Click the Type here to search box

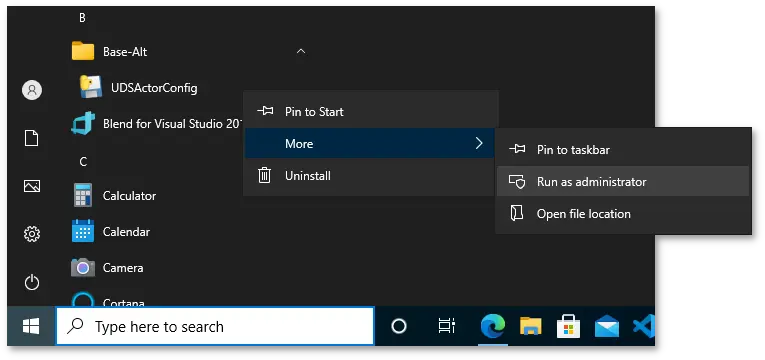click(215, 326)
